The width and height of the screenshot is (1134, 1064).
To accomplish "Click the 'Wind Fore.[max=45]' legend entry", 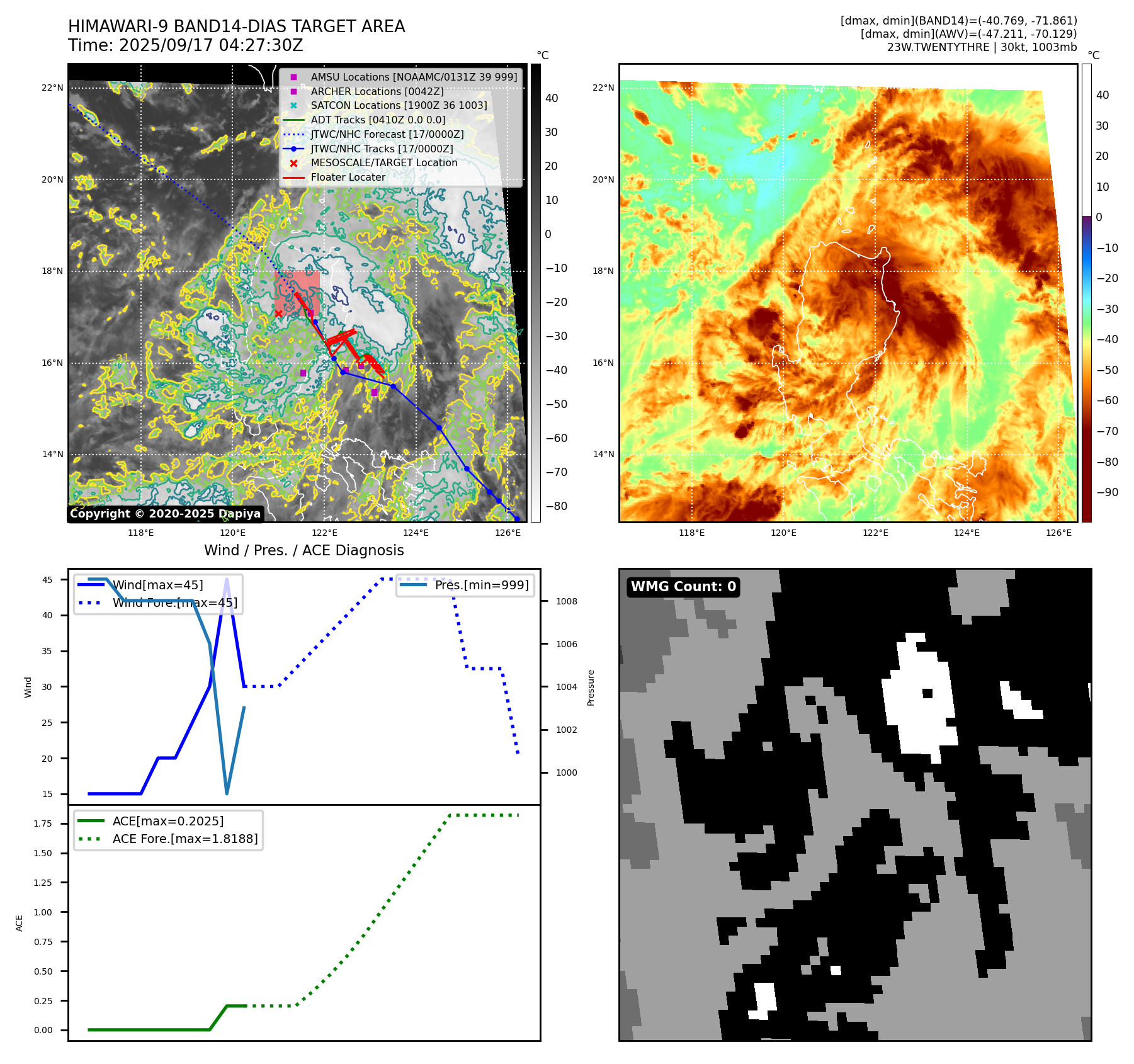I will point(157,603).
